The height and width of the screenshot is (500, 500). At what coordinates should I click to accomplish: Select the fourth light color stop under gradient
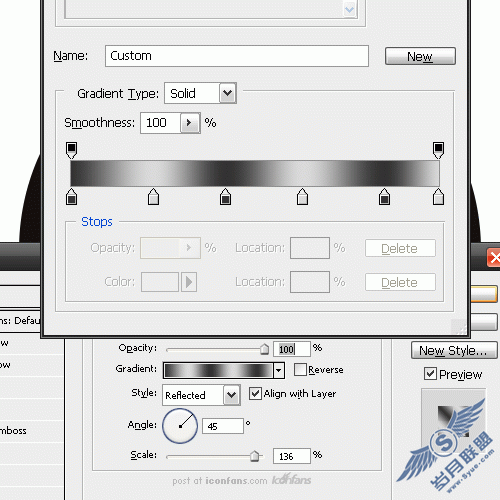click(302, 196)
